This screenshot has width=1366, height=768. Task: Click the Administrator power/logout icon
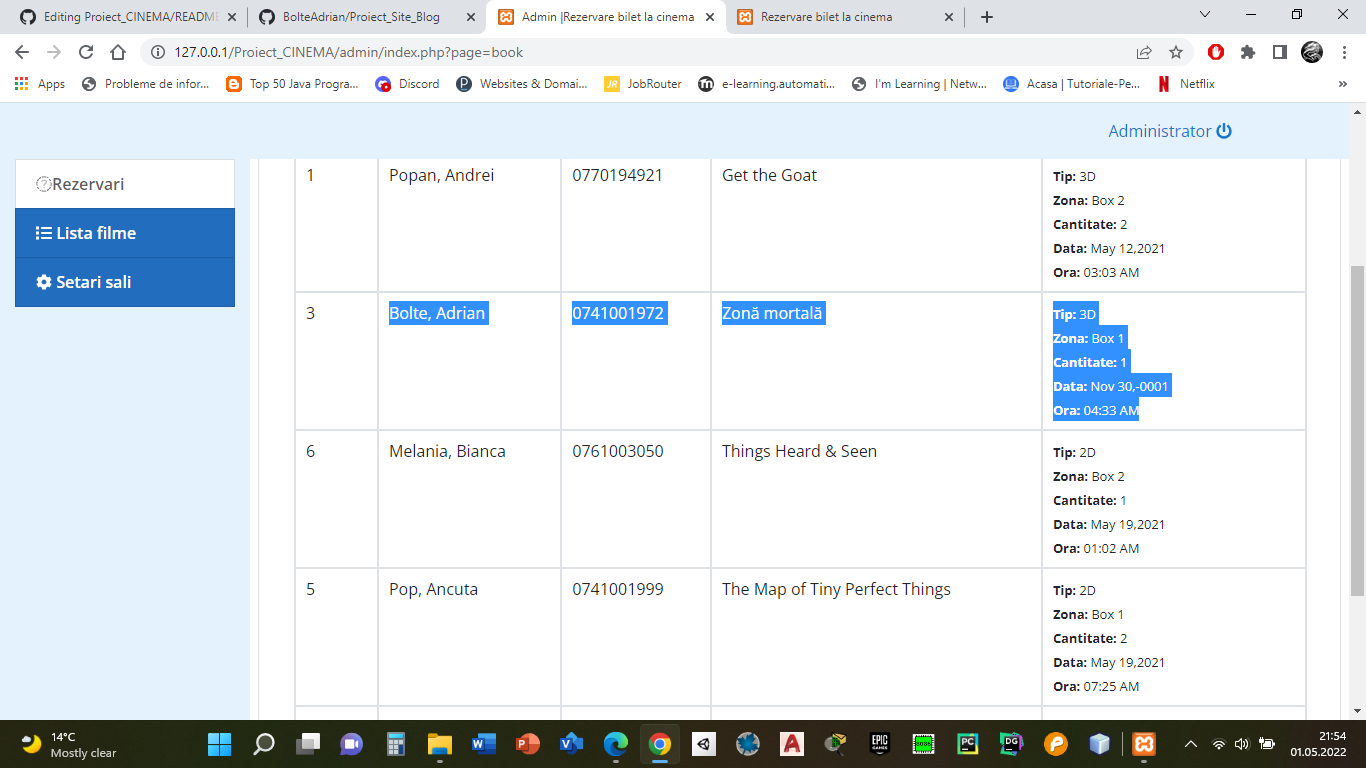click(1224, 131)
